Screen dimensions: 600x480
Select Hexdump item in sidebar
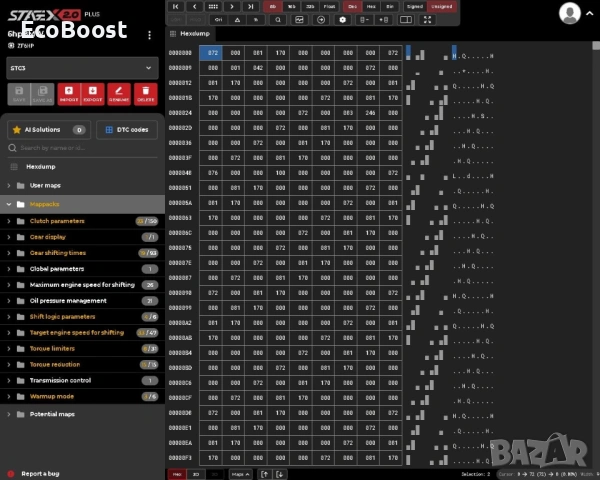(x=82, y=167)
